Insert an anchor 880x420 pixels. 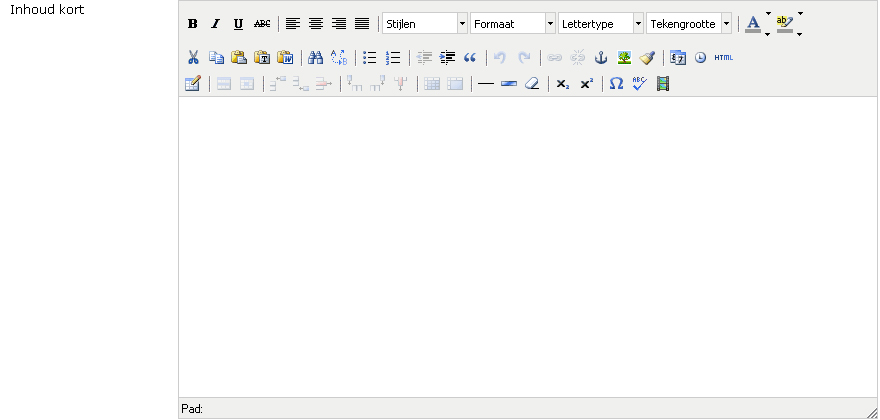[x=601, y=57]
